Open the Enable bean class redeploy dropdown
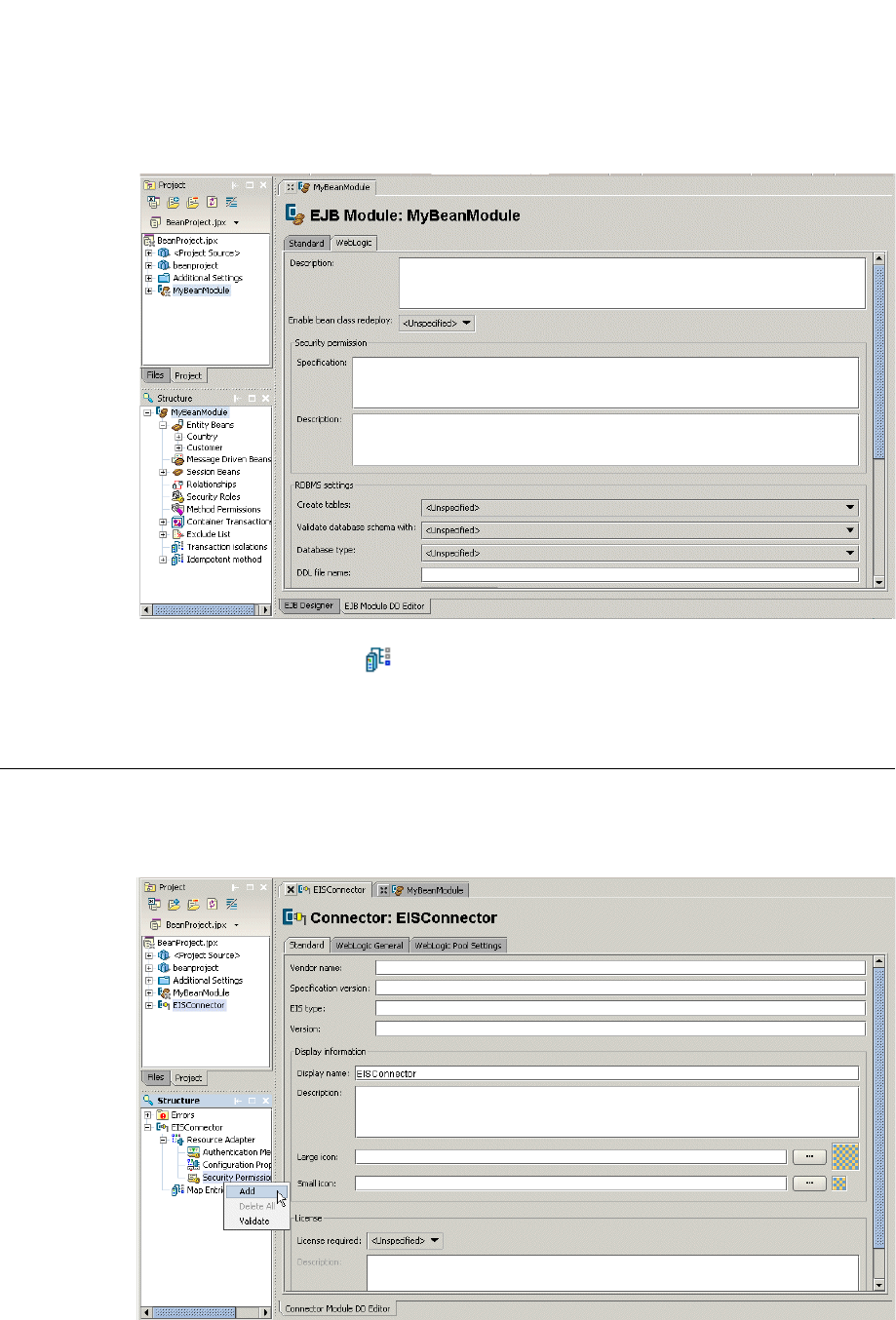The image size is (896, 1320). point(437,323)
